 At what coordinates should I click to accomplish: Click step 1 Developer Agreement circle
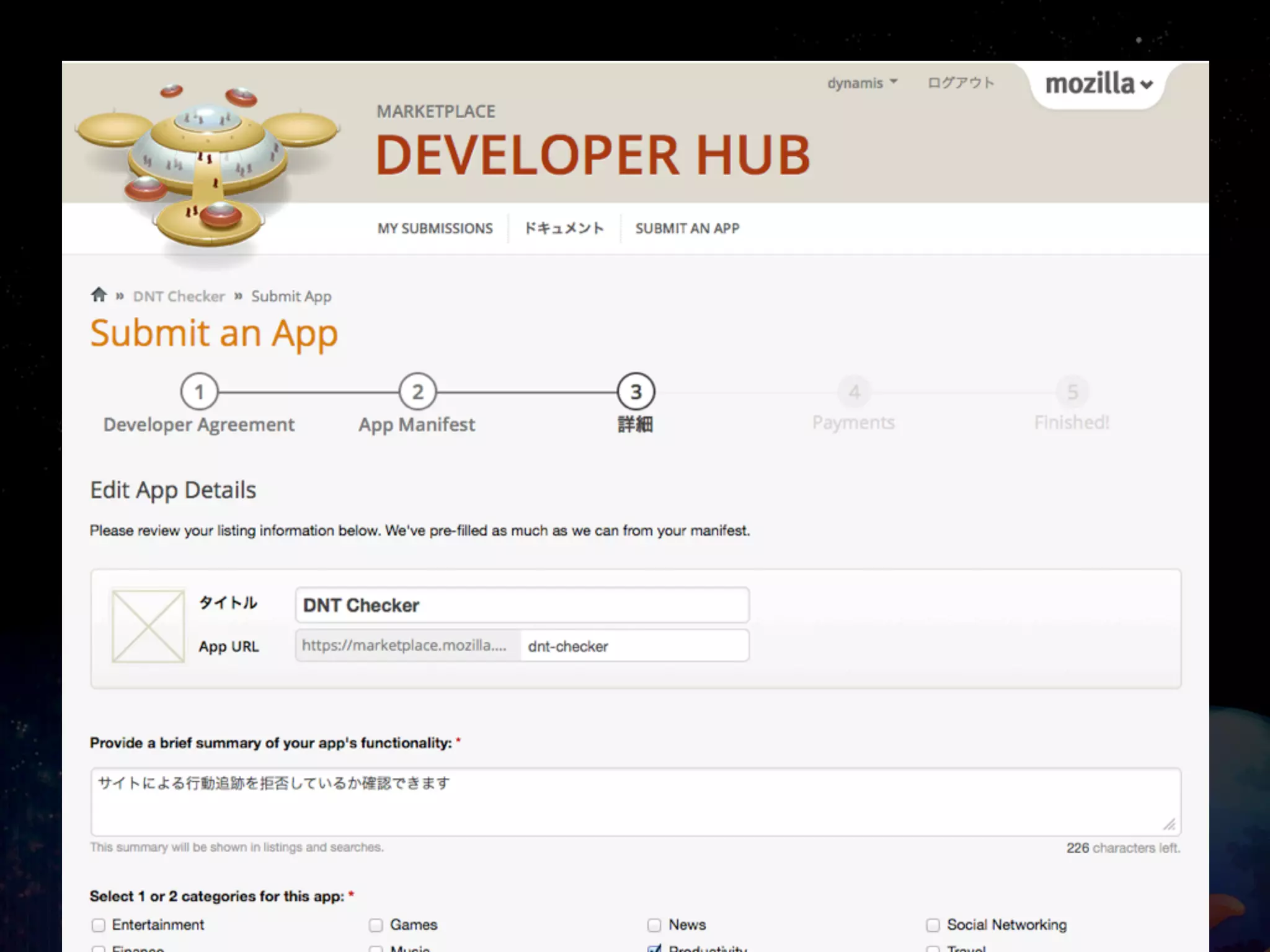point(199,392)
